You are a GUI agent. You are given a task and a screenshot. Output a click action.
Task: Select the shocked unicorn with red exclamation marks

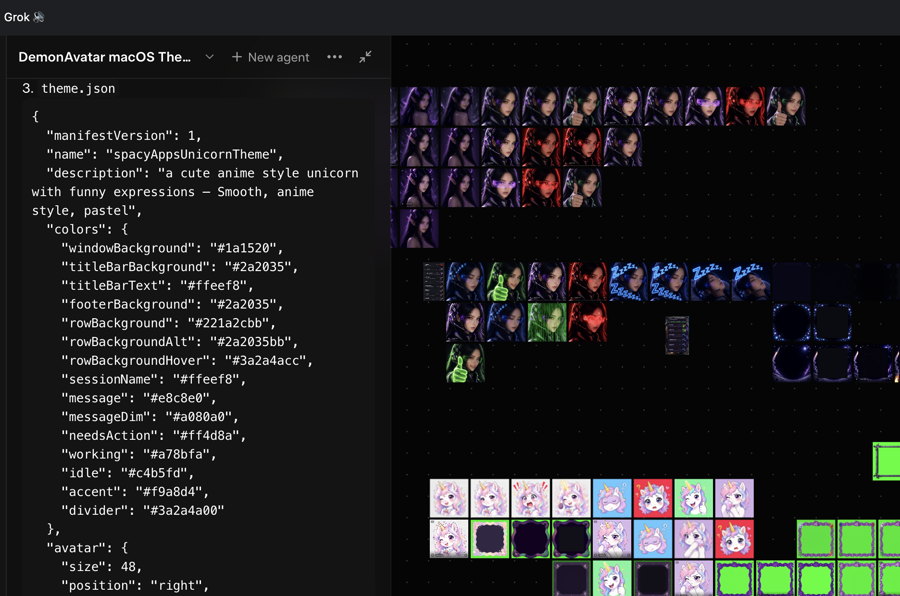point(530,498)
